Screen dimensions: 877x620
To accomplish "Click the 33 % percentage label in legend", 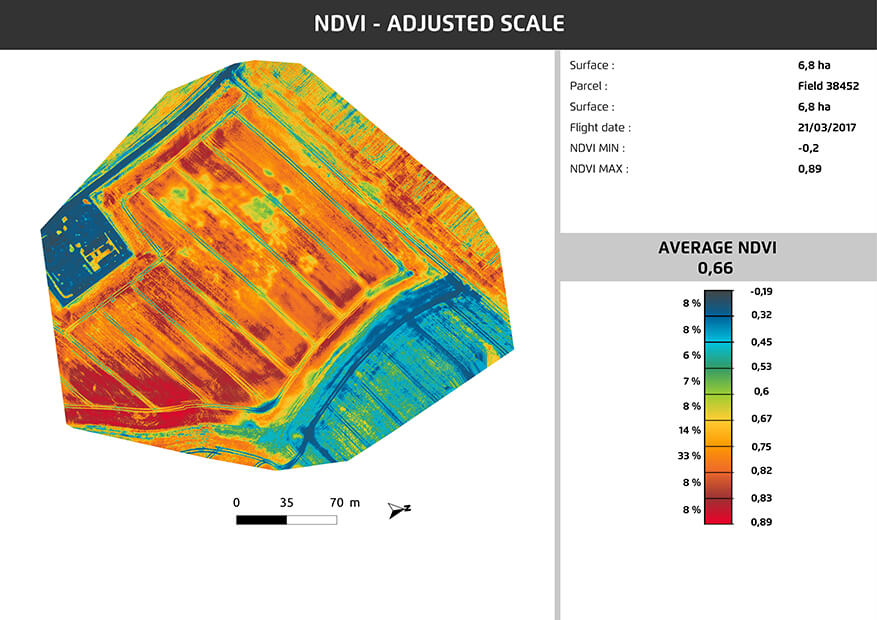I will [x=689, y=455].
